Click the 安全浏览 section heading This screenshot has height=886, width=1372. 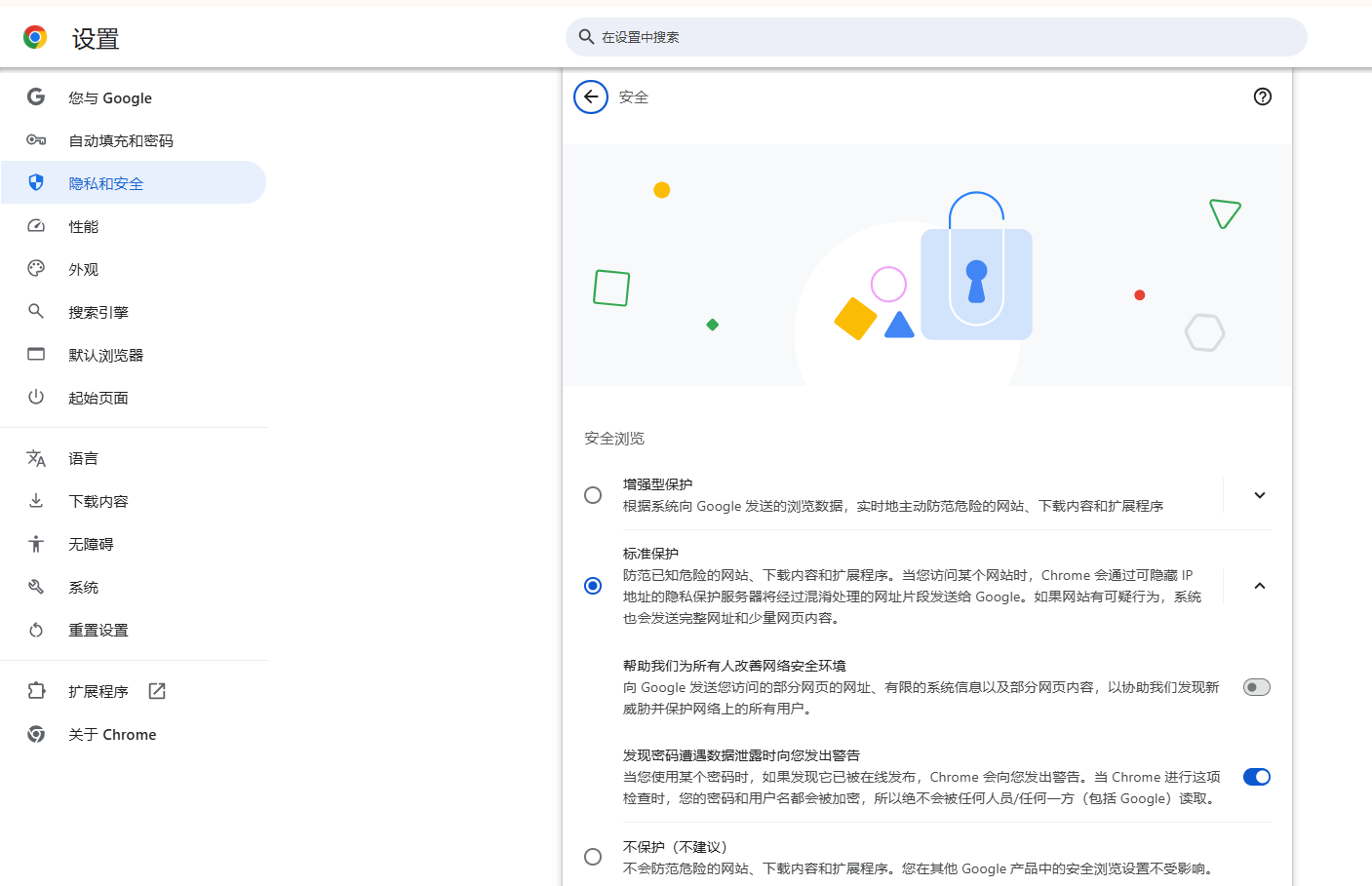[x=614, y=439]
